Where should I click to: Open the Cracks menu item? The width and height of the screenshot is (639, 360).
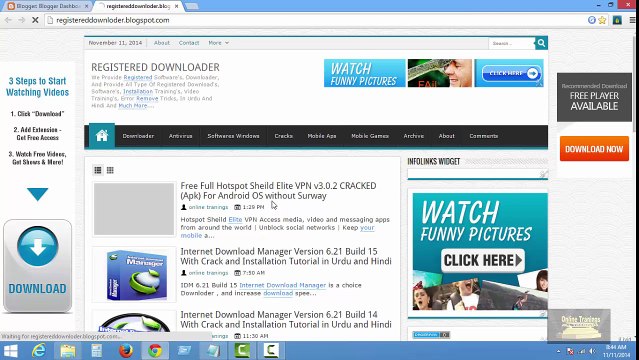[284, 136]
